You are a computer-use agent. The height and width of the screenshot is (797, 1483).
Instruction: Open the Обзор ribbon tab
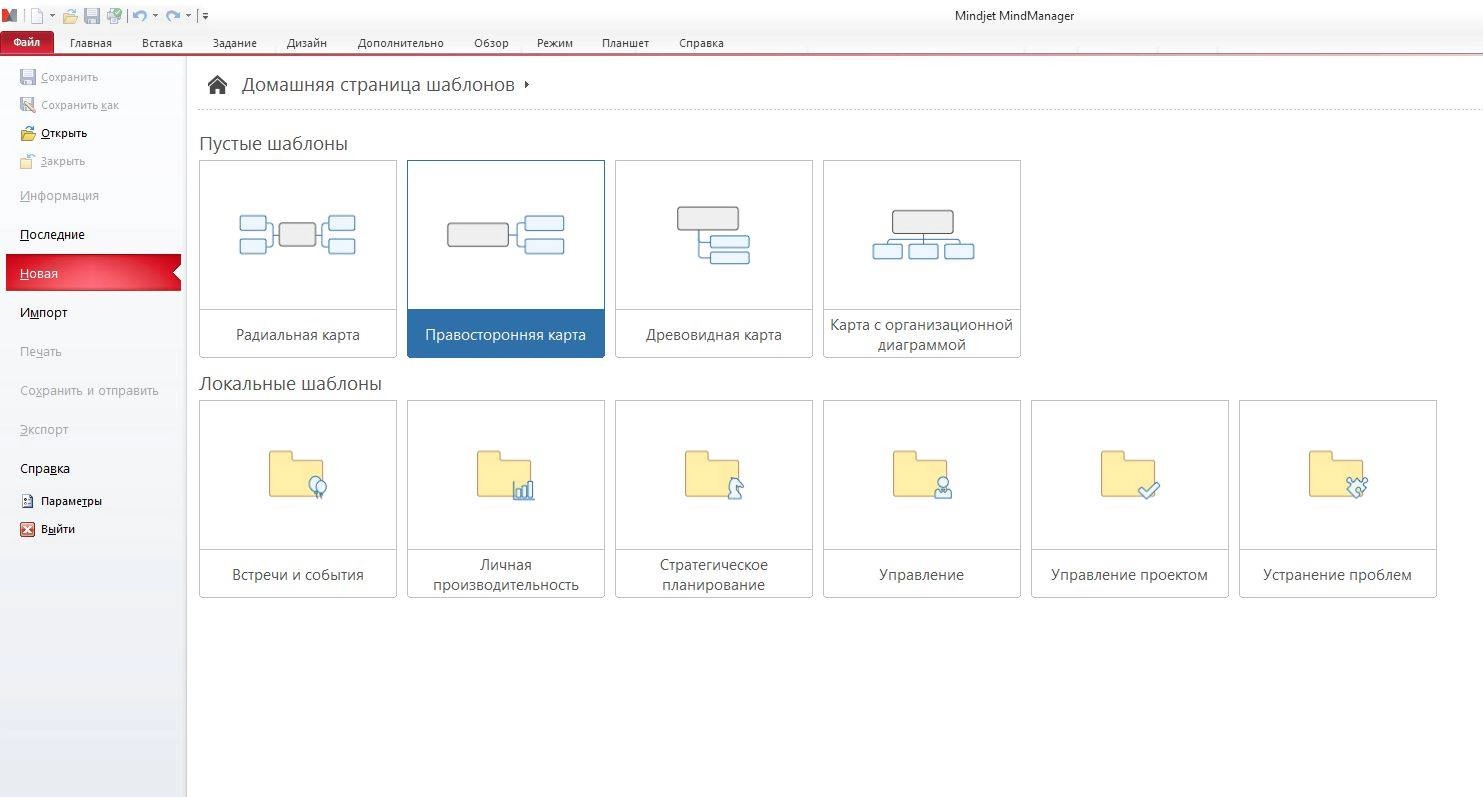pyautogui.click(x=491, y=43)
